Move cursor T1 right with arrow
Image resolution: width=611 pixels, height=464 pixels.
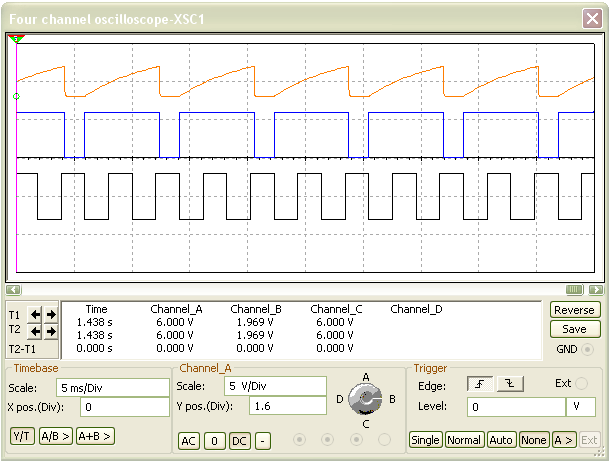point(51,314)
